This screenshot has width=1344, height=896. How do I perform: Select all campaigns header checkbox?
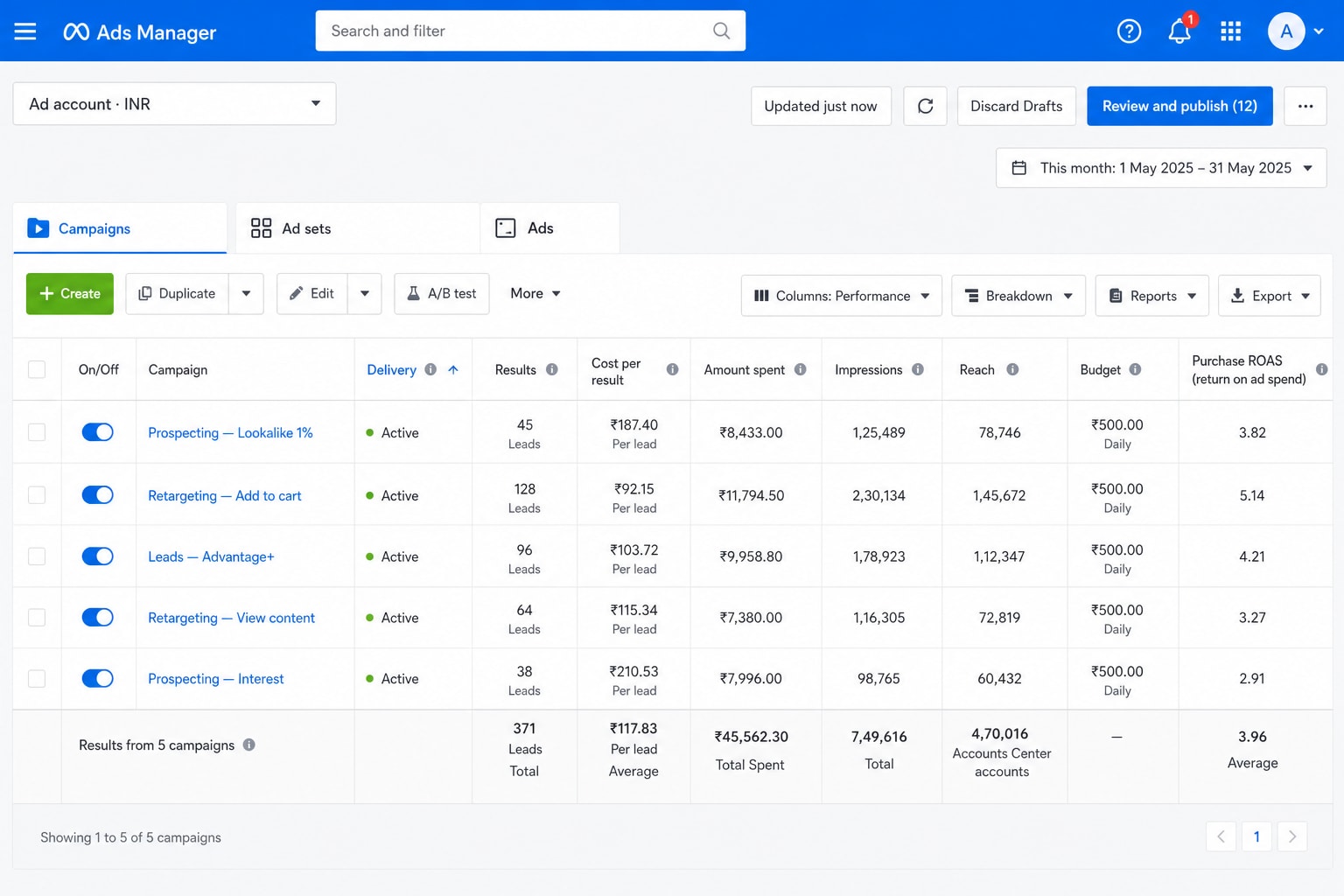coord(37,369)
